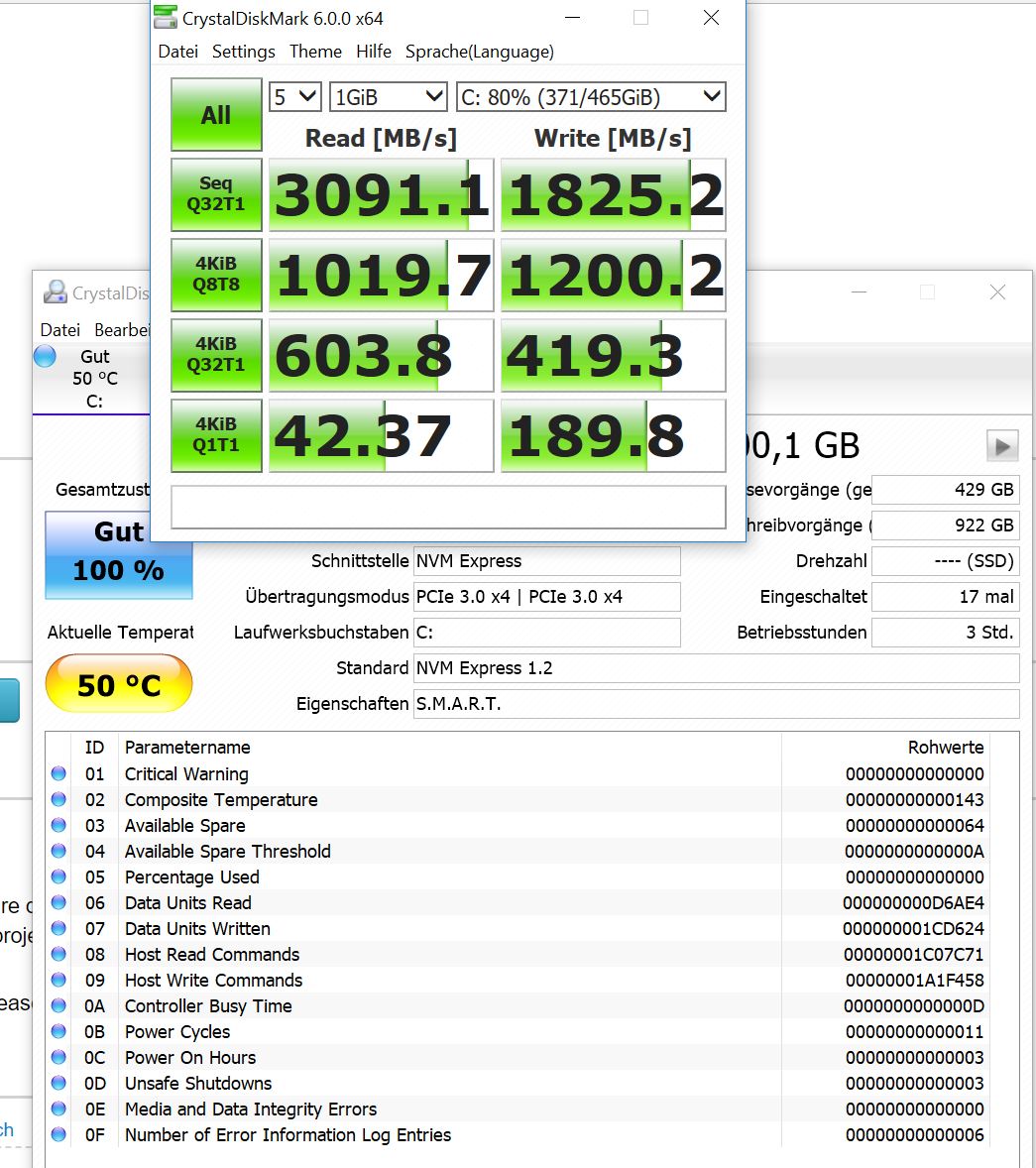Click the raw value 000000000D6AE4
This screenshot has width=1036, height=1168.
(913, 903)
